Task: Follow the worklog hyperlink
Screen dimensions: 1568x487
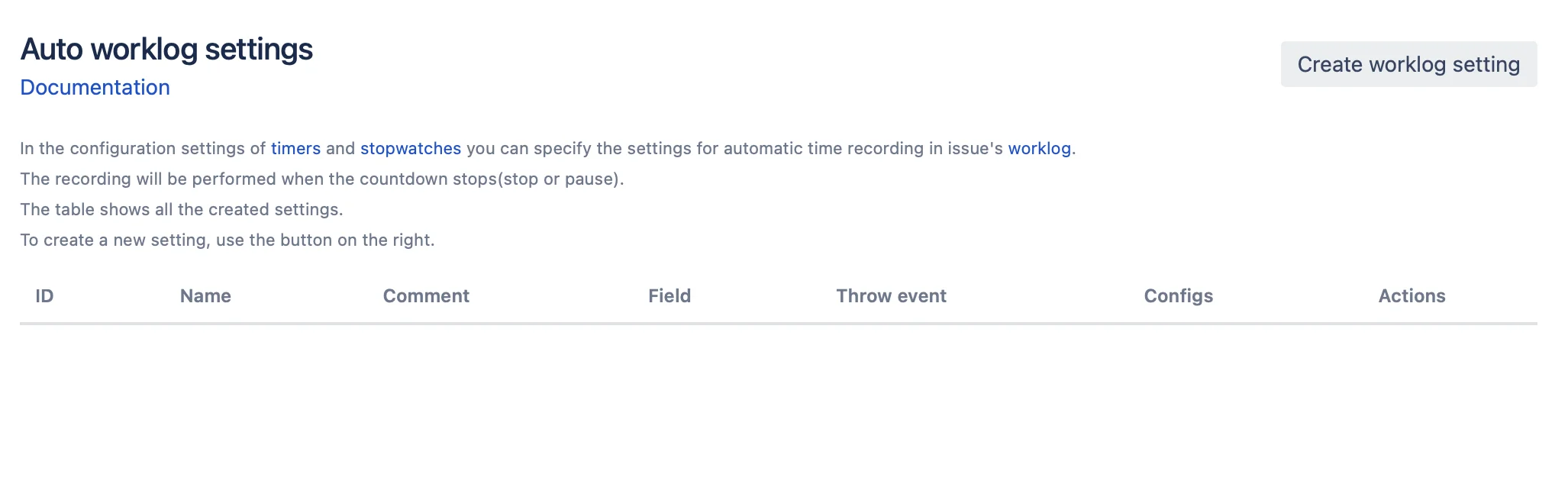Action: tap(1039, 148)
